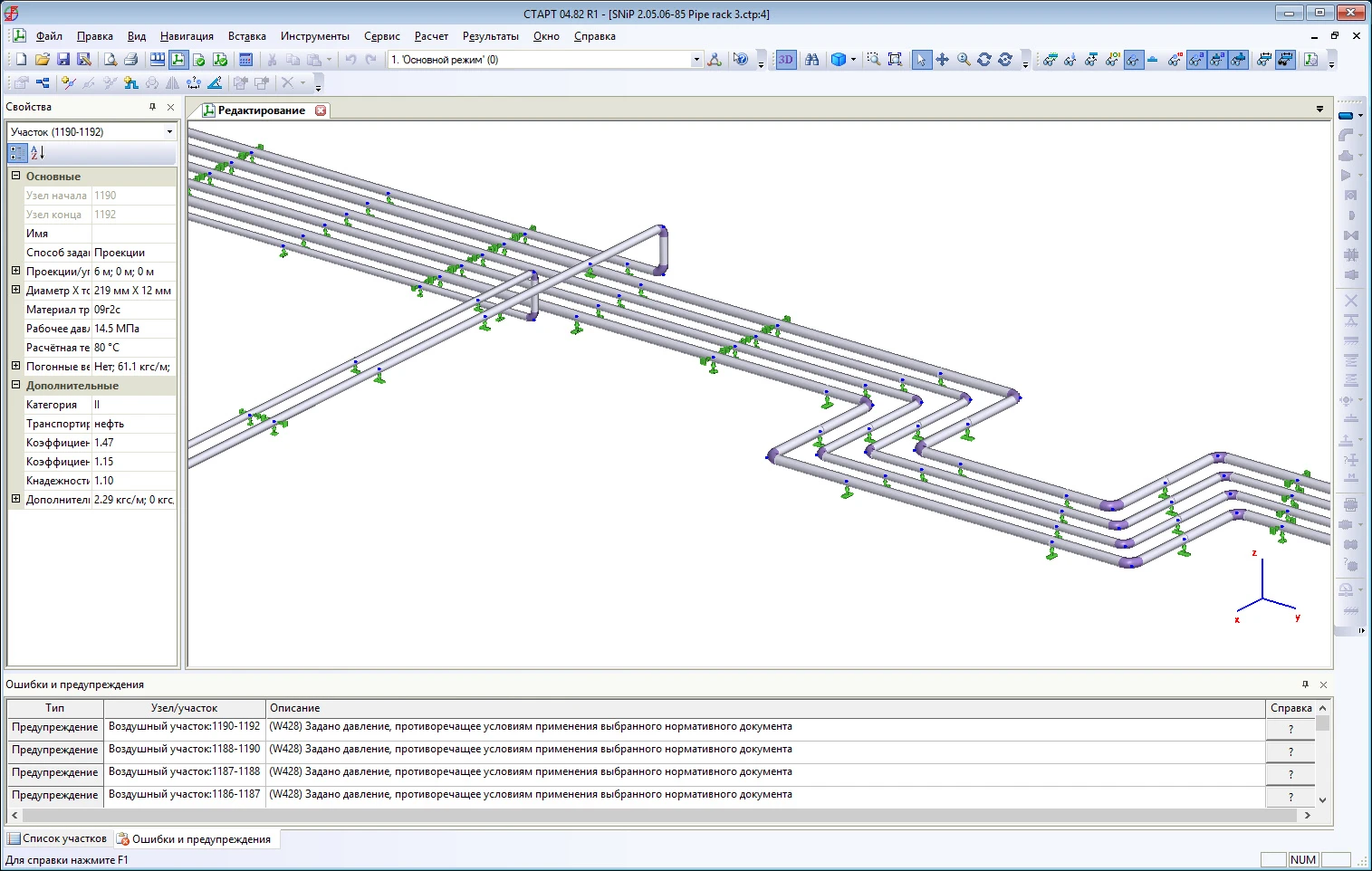Click the binoculars search icon
The image size is (1372, 871).
point(812,60)
